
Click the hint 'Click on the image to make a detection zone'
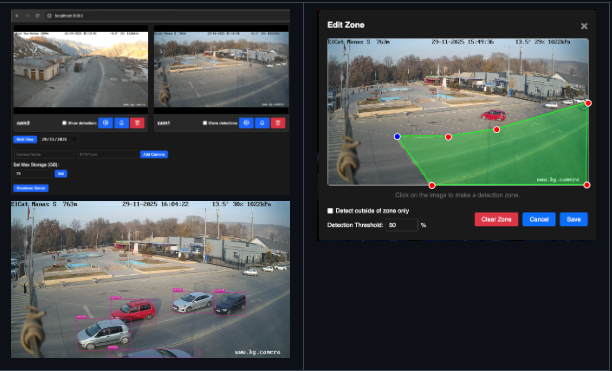click(x=457, y=195)
